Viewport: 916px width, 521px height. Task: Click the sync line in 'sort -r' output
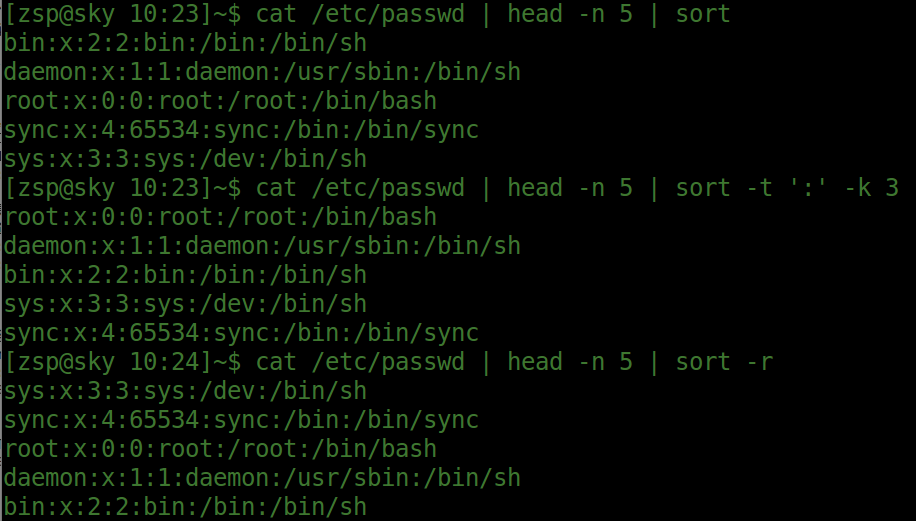[x=241, y=420]
